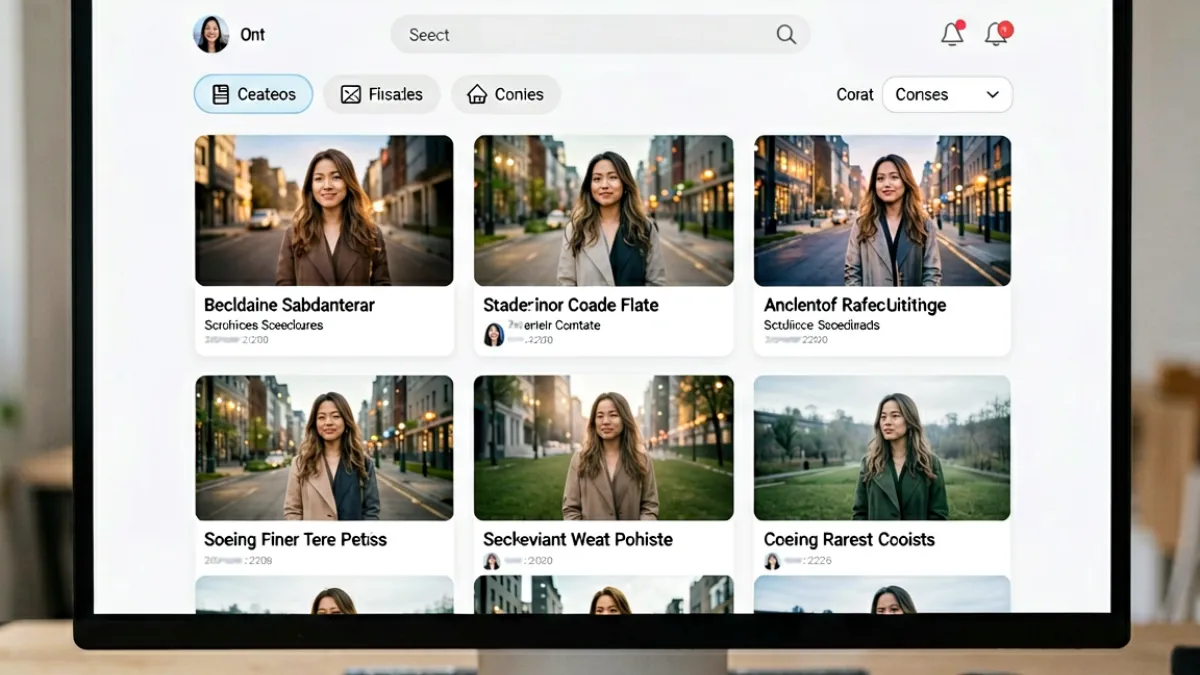Open the Staderinor Coade Flate card thumbnail
1200x675 pixels.
coord(603,211)
